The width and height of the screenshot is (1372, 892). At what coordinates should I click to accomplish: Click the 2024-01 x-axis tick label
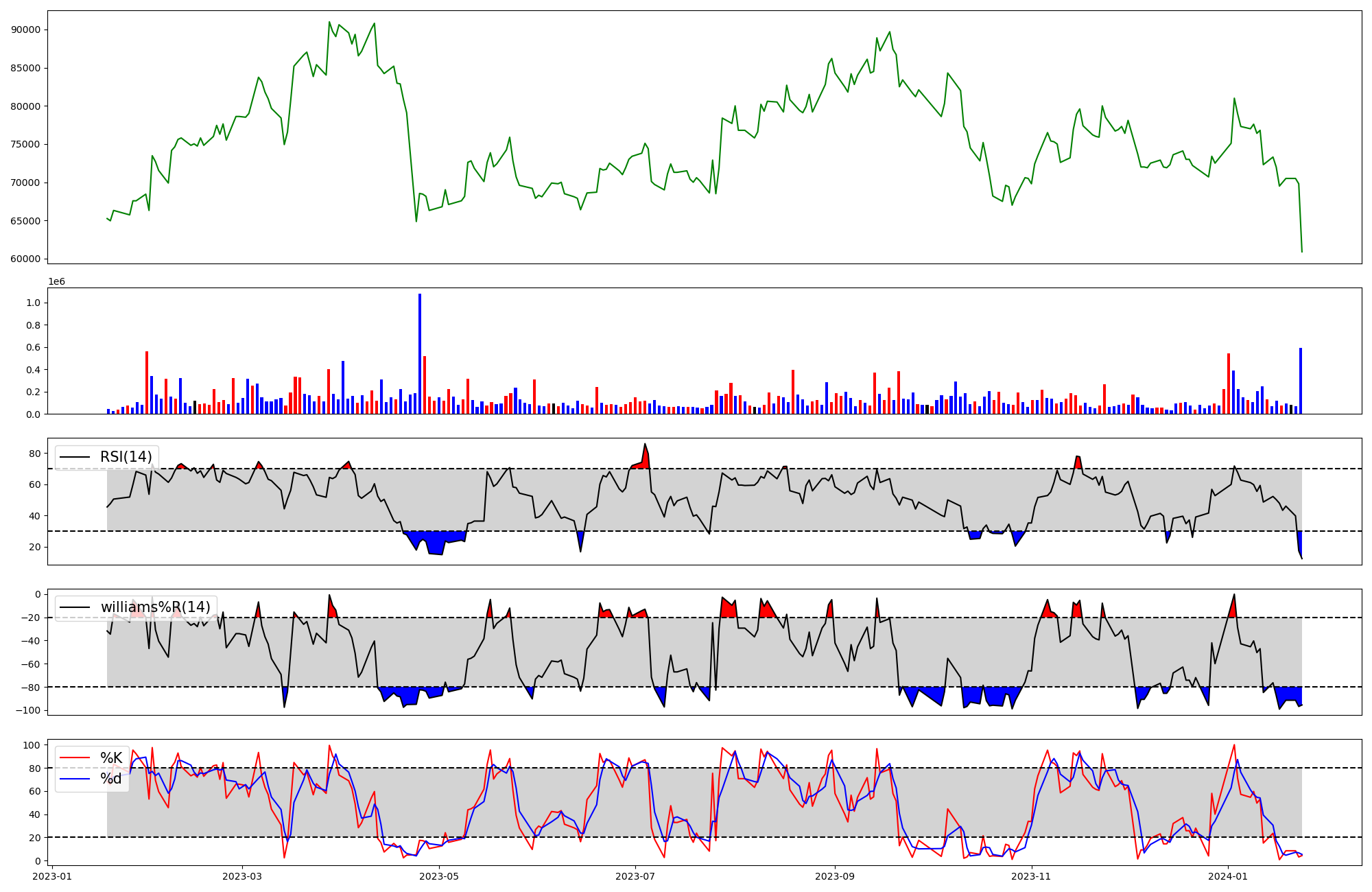[x=1227, y=876]
